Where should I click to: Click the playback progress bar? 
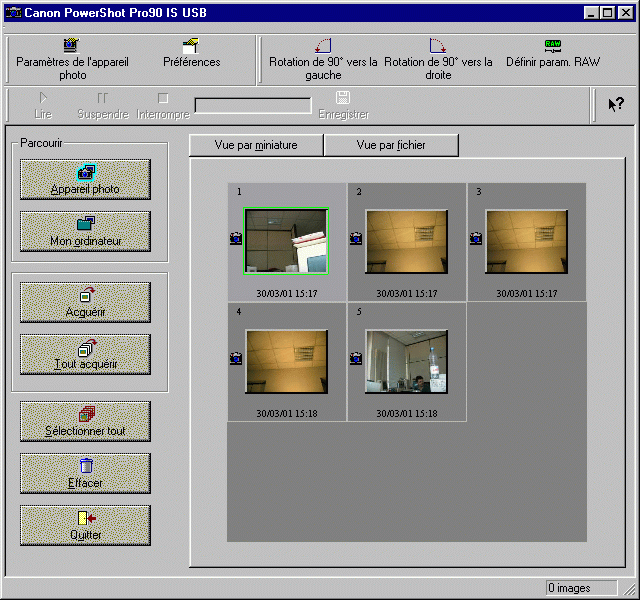[x=253, y=105]
